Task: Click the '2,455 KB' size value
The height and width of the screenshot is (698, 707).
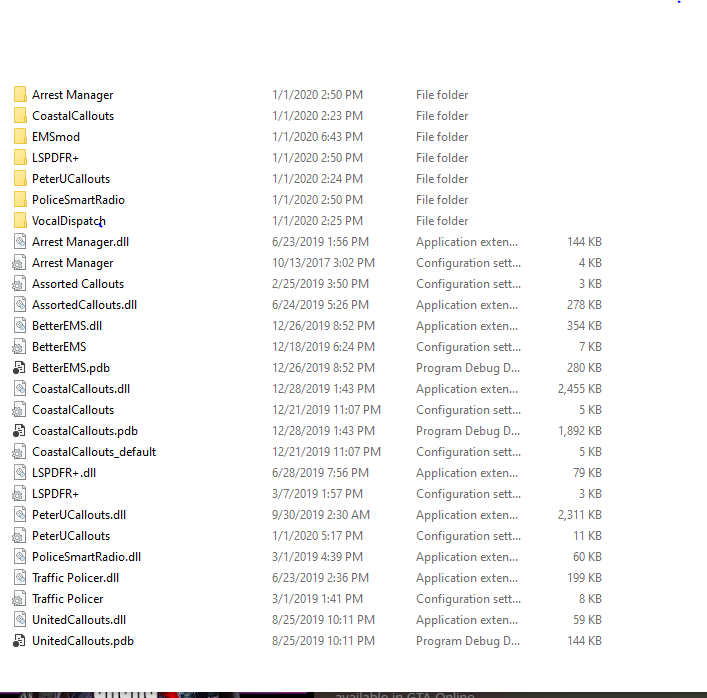Action: (579, 389)
